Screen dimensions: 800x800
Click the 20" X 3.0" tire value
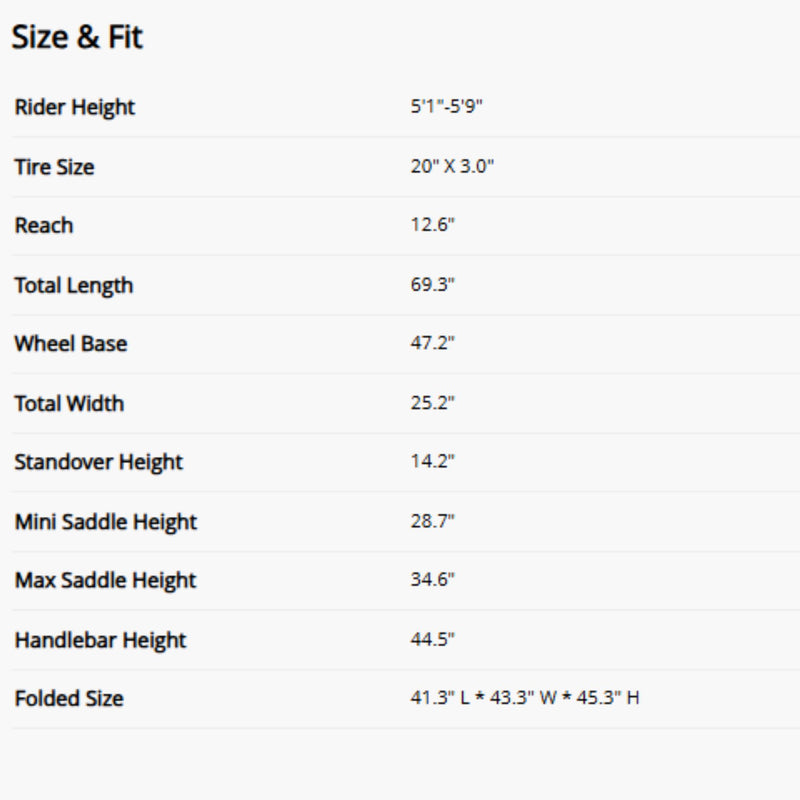pos(452,166)
